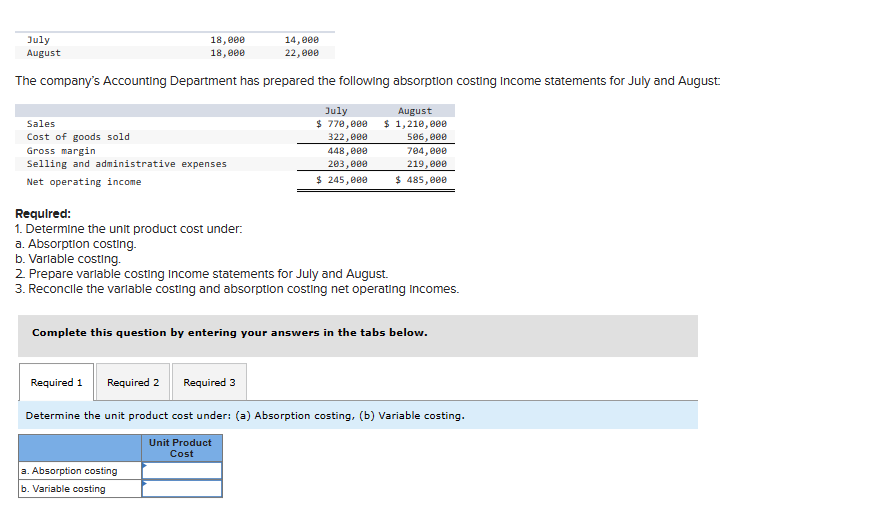Click July gross margin 448,000
The width and height of the screenshot is (872, 505).
point(347,151)
